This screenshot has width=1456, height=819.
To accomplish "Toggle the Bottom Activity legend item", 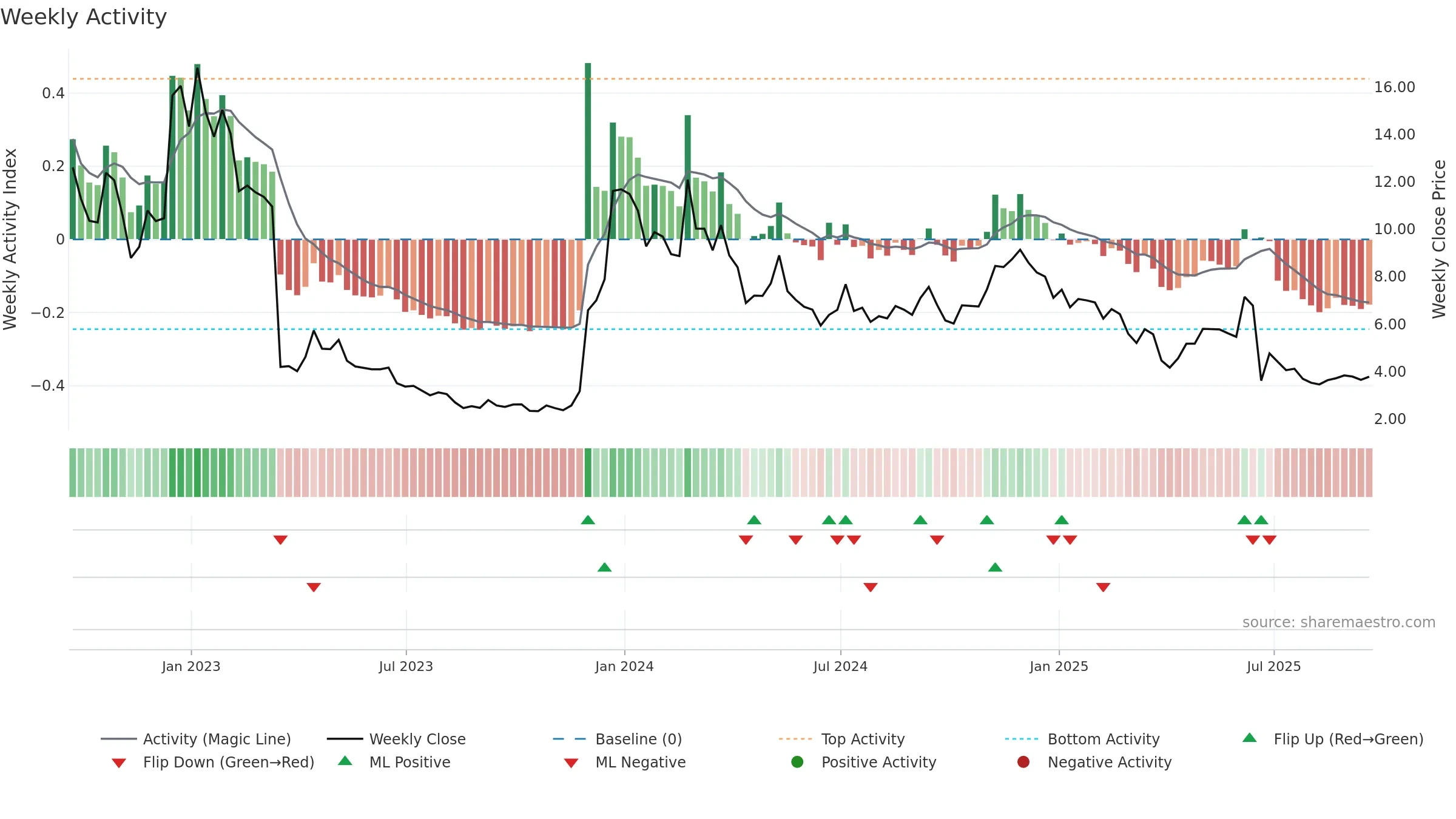I will 1082,739.
